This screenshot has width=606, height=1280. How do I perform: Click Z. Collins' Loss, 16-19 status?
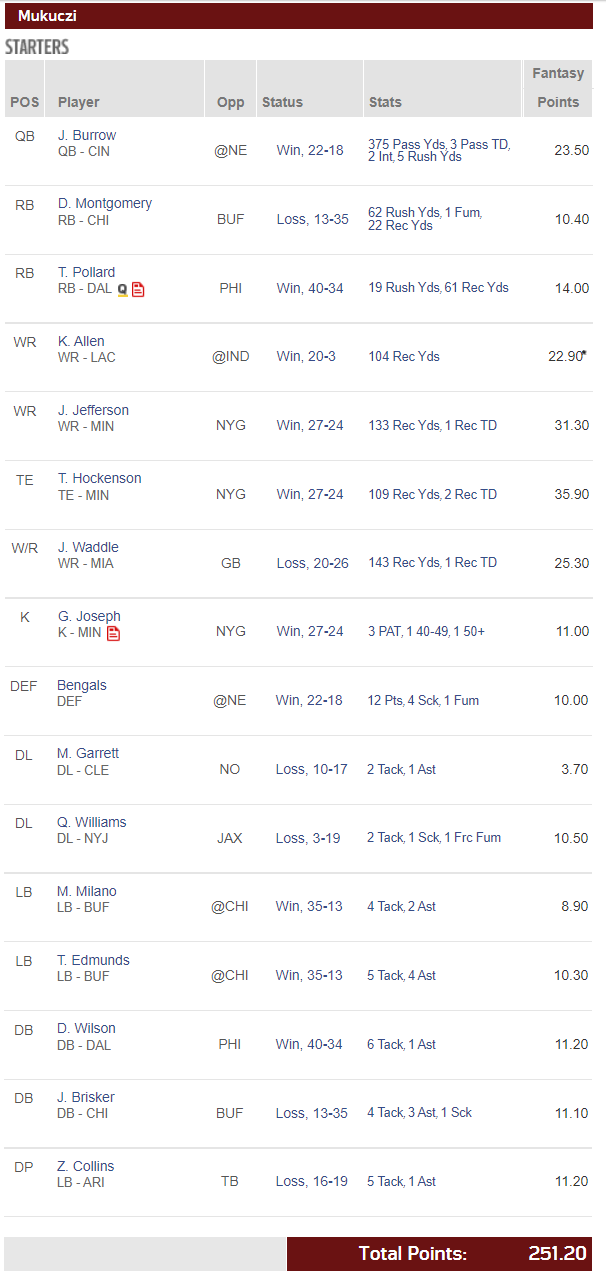click(x=312, y=1181)
